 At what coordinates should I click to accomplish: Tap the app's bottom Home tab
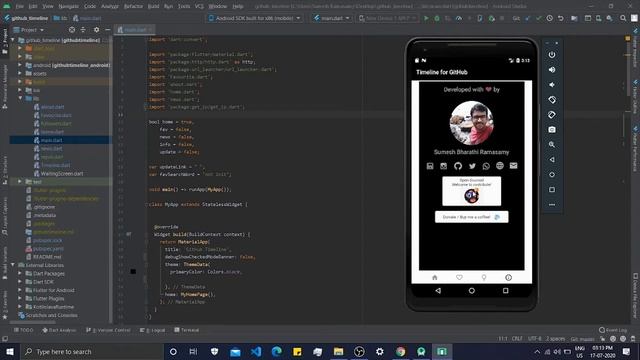coord(435,278)
